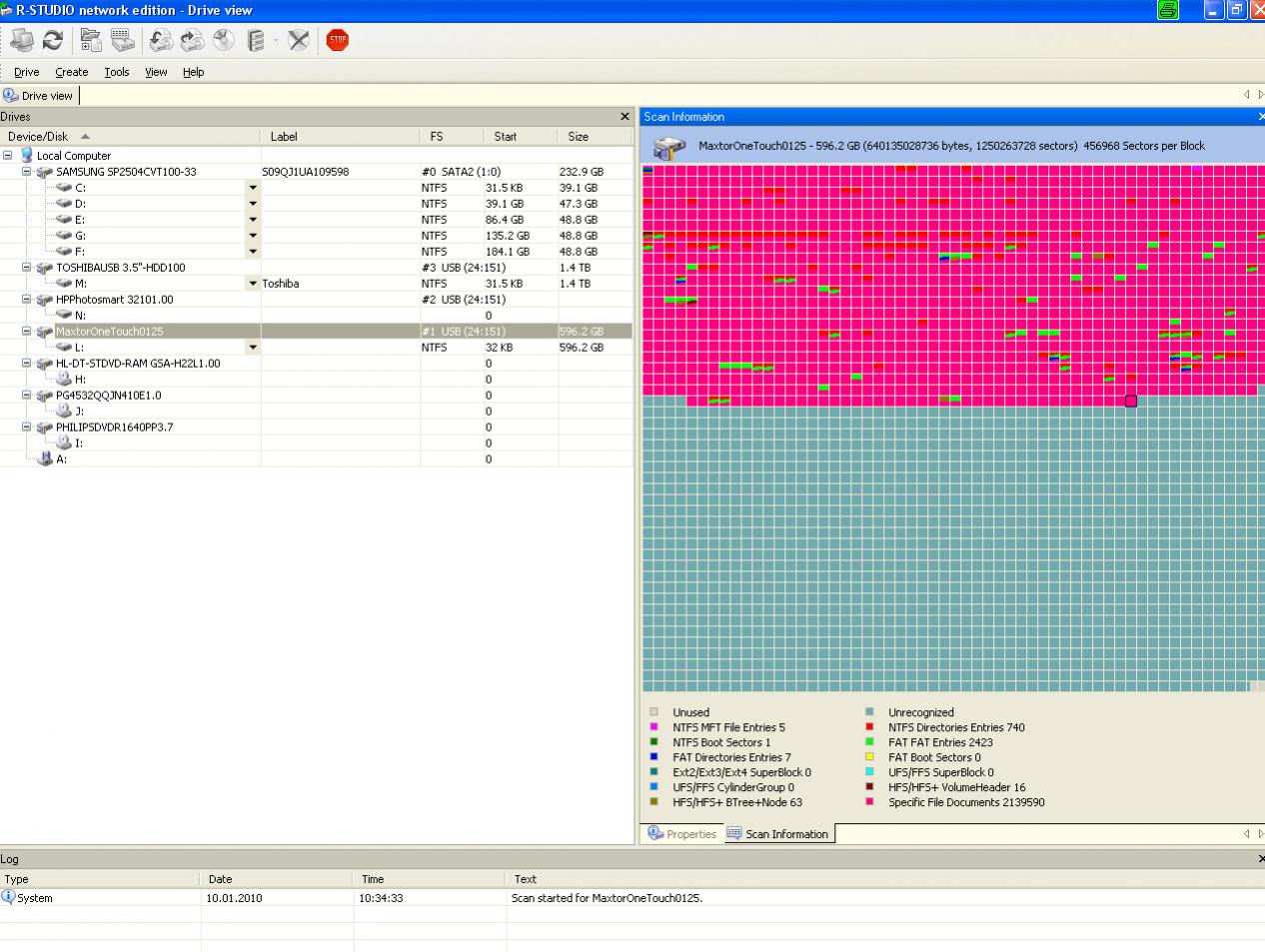Click the I: optical drive icon
Screen dimensions: 1265x952
pos(64,444)
